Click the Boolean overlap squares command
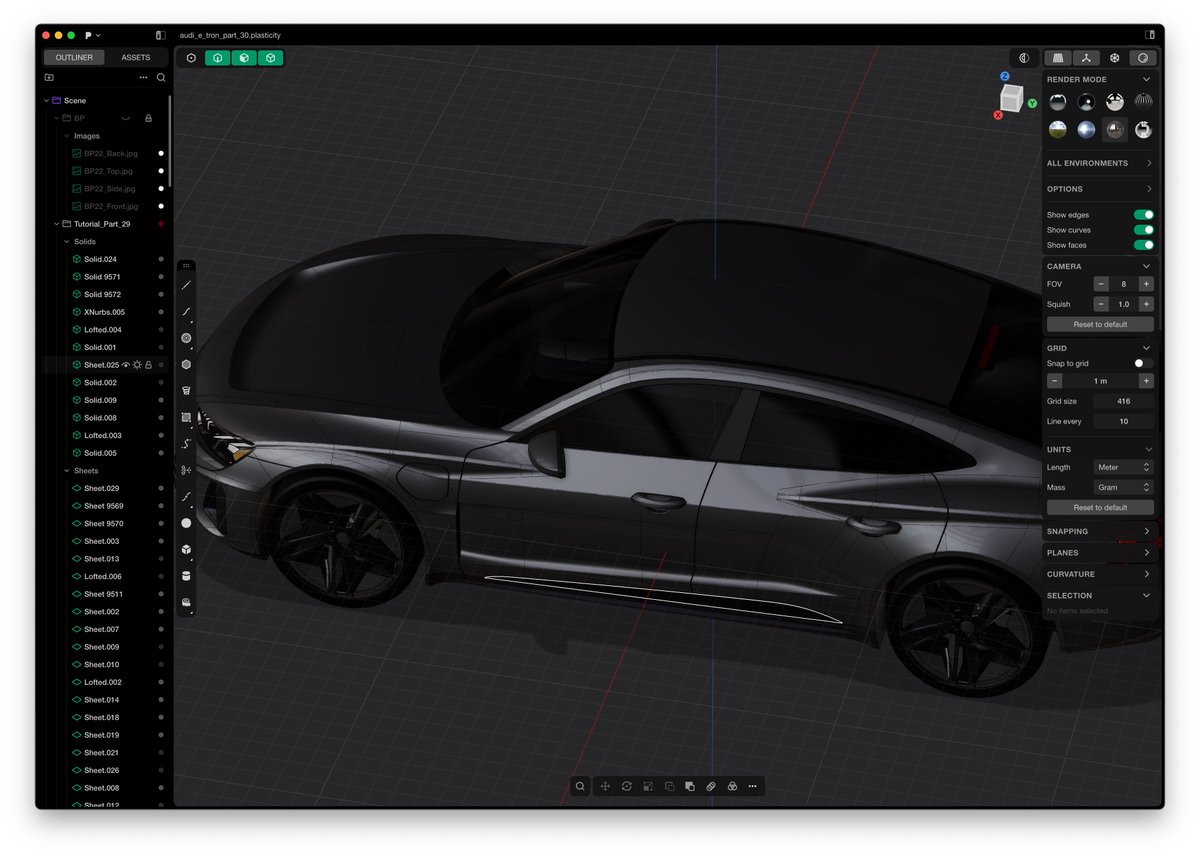Image resolution: width=1200 pixels, height=856 pixels. click(x=690, y=786)
